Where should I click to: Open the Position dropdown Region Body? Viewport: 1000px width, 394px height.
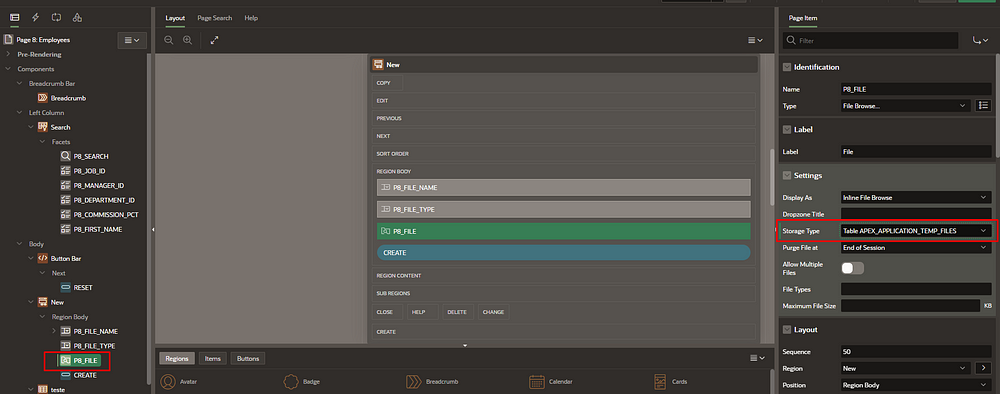click(x=916, y=385)
